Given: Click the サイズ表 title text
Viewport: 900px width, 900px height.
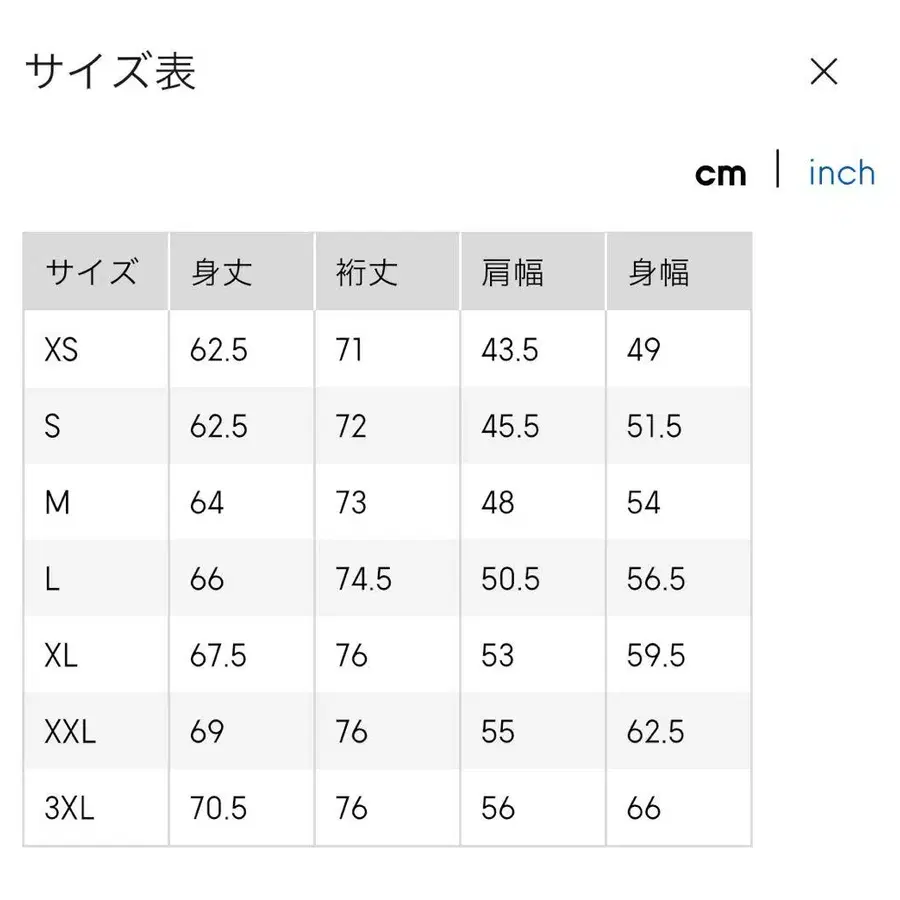Looking at the screenshot, I should pyautogui.click(x=110, y=71).
